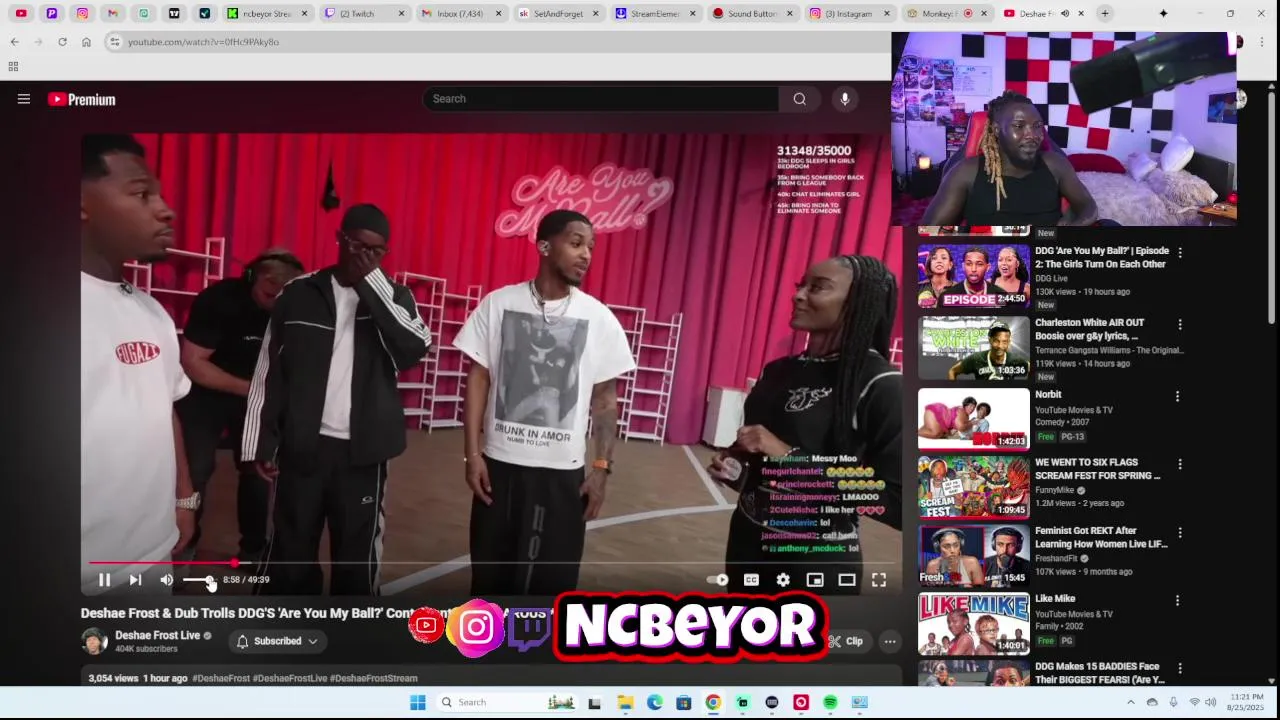Go back in browser history
The height and width of the screenshot is (720, 1280).
(x=14, y=42)
